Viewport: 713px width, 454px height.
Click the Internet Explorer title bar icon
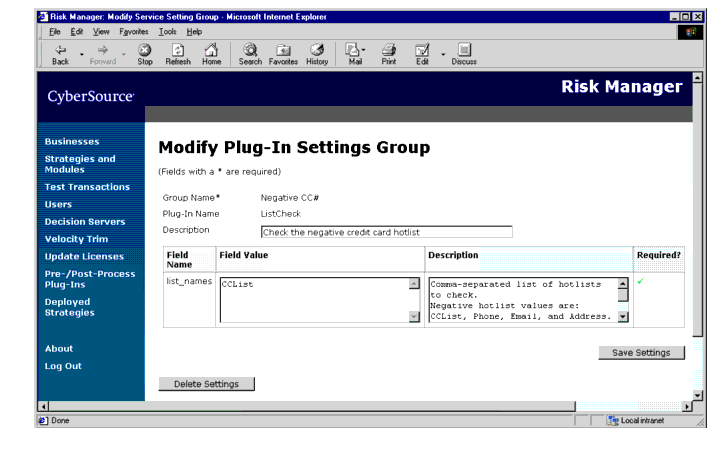(x=43, y=17)
